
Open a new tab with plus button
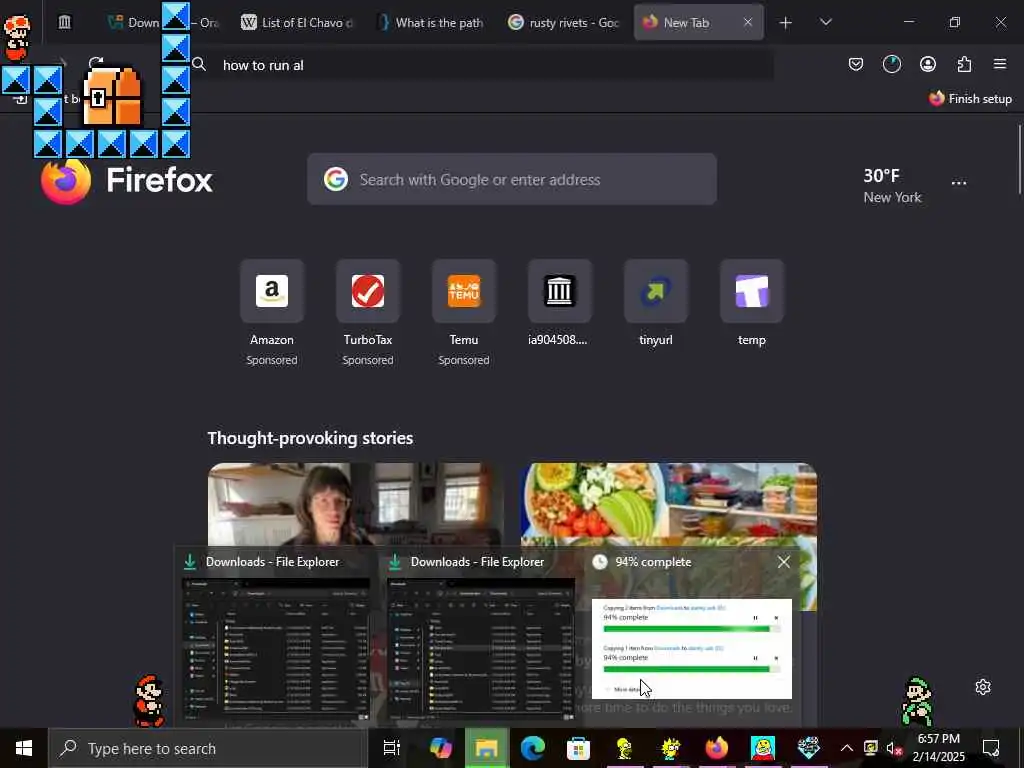[786, 22]
